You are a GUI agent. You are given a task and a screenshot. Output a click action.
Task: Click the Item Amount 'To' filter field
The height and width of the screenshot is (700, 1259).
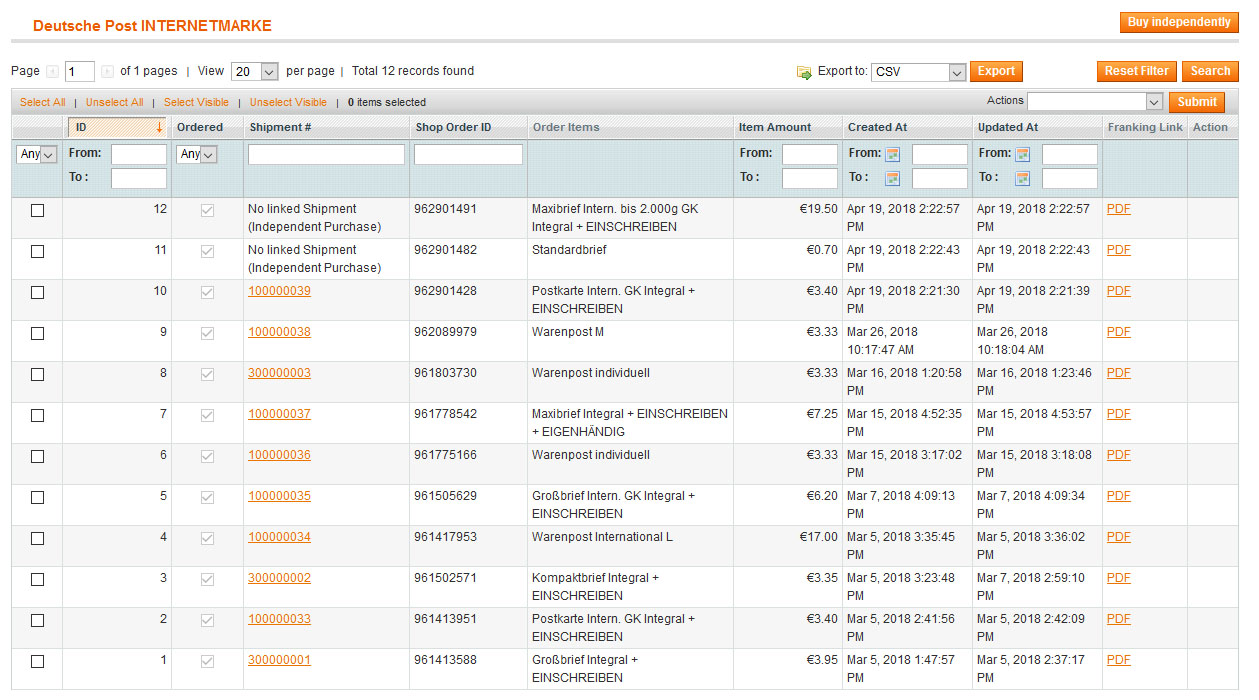(x=810, y=178)
